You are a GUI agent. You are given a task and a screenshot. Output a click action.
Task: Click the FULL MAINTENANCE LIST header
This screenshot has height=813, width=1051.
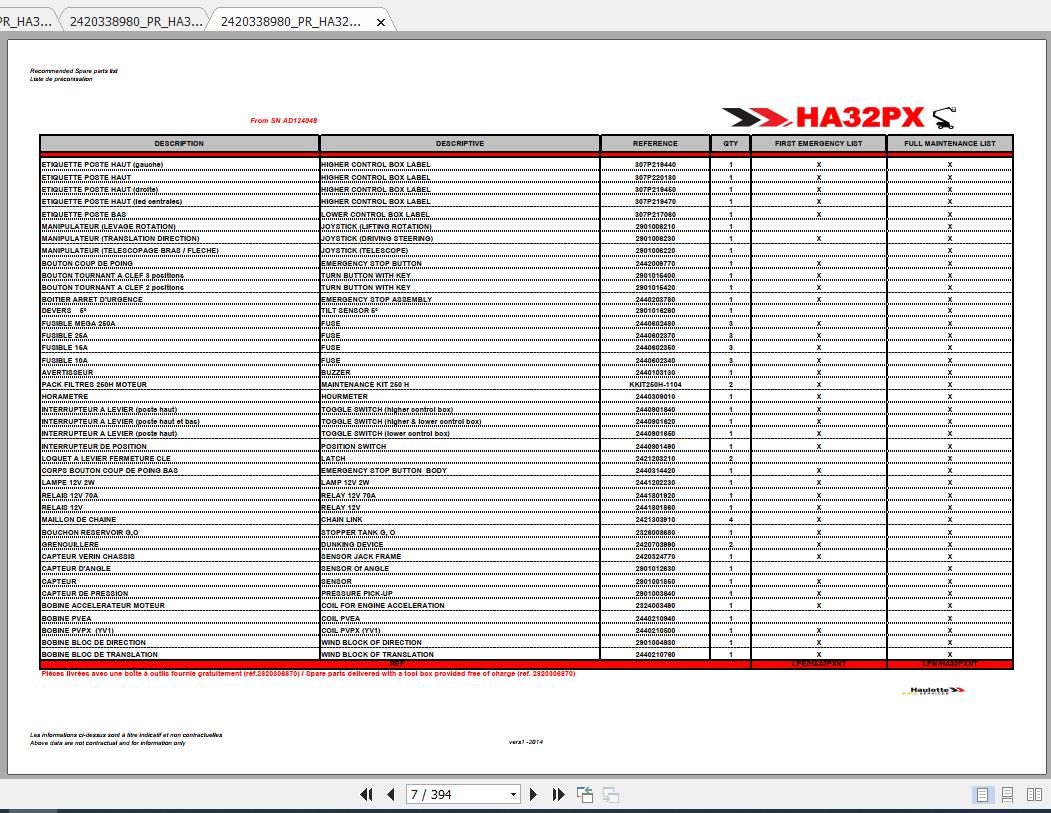pyautogui.click(x=950, y=143)
